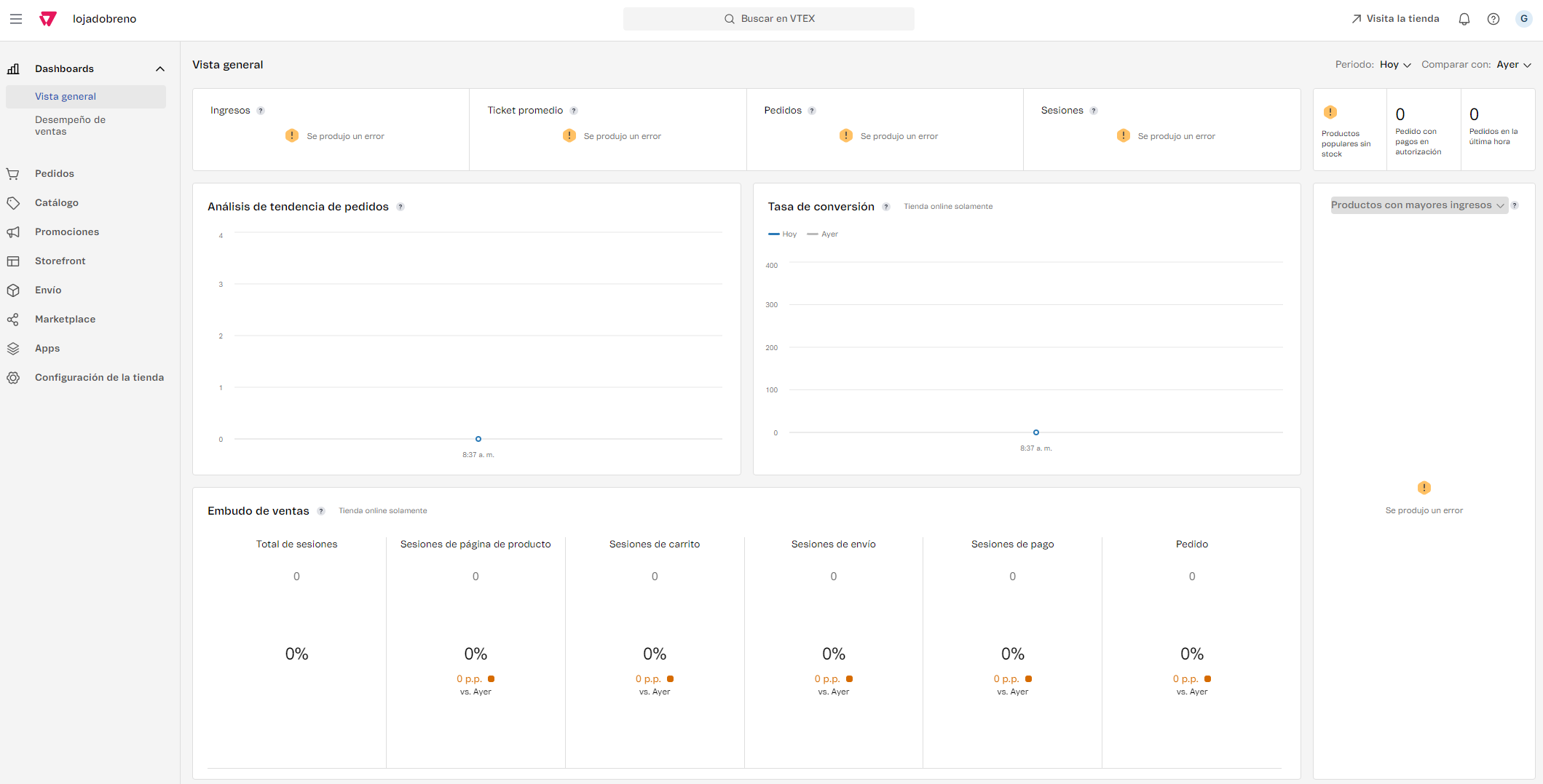Click the VTEX logo icon

tap(48, 19)
